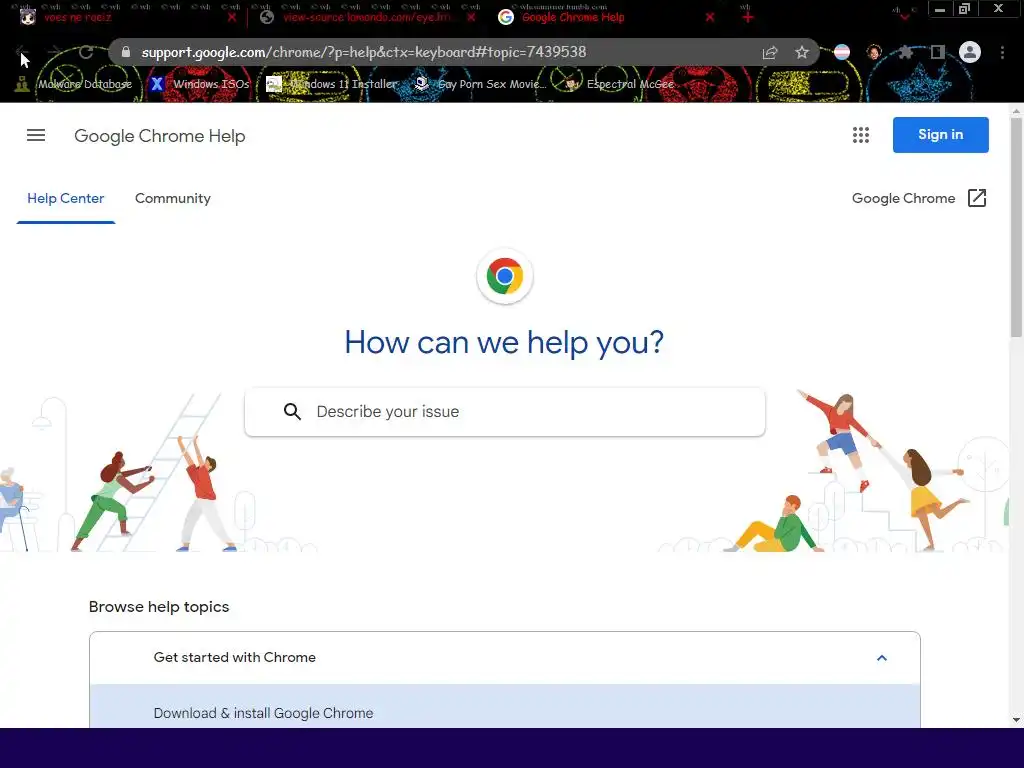
Task: Close the view-source tab
Action: (x=472, y=18)
